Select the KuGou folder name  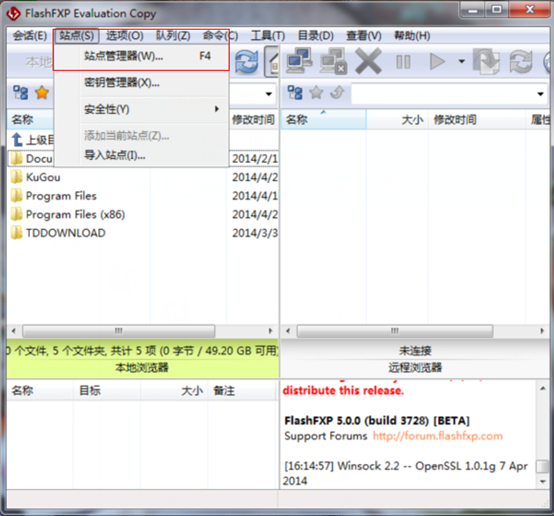click(x=43, y=177)
